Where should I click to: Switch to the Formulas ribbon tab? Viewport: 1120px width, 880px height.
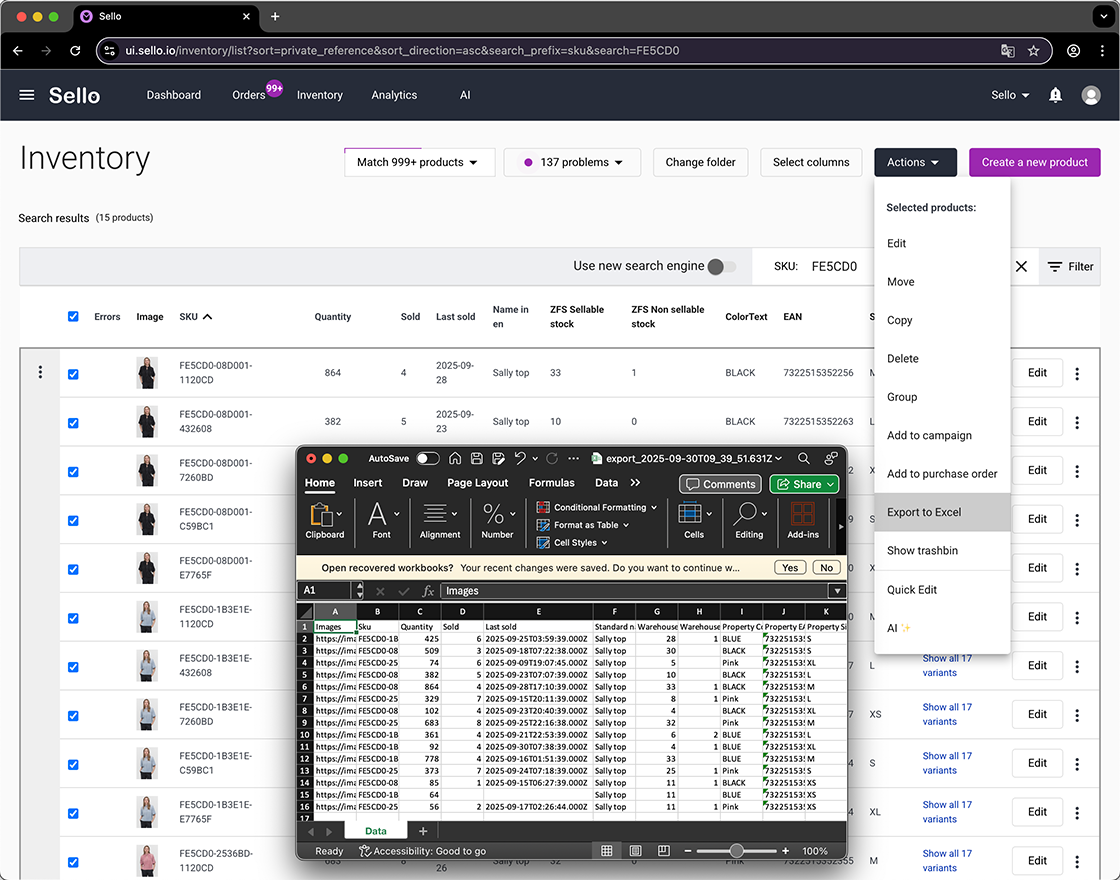tap(551, 481)
